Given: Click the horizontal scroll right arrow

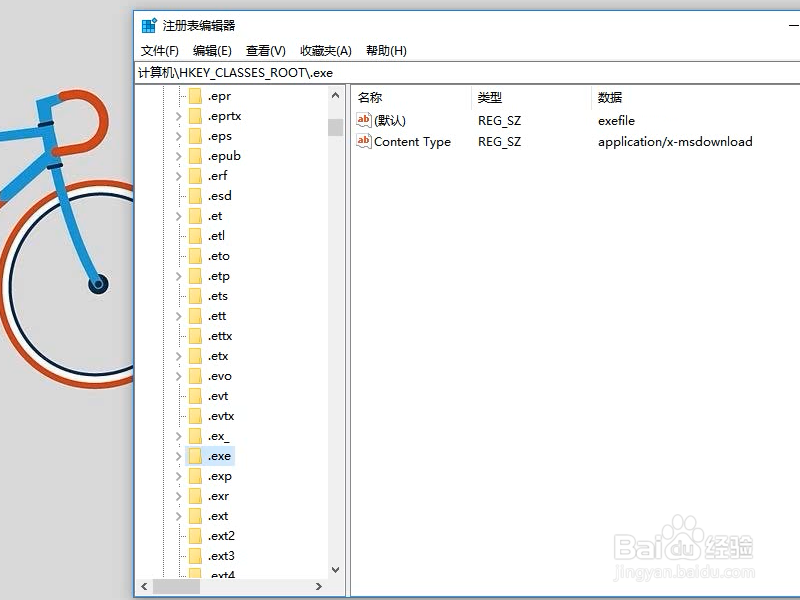Looking at the screenshot, I should pyautogui.click(x=319, y=586).
